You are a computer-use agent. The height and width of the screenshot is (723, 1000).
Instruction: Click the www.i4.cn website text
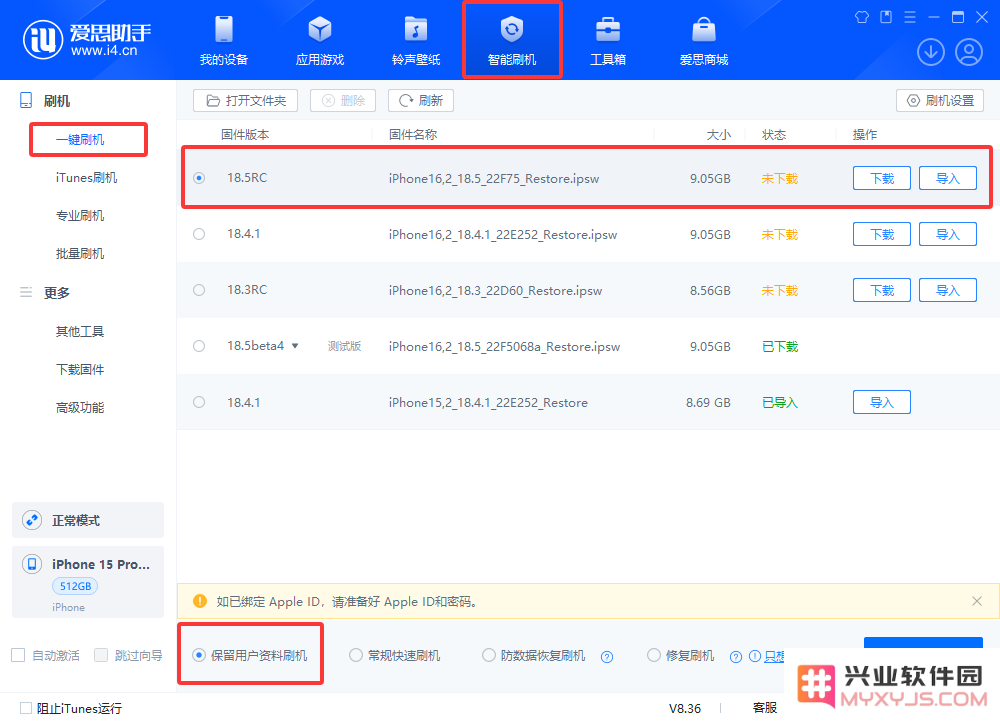[x=104, y=50]
